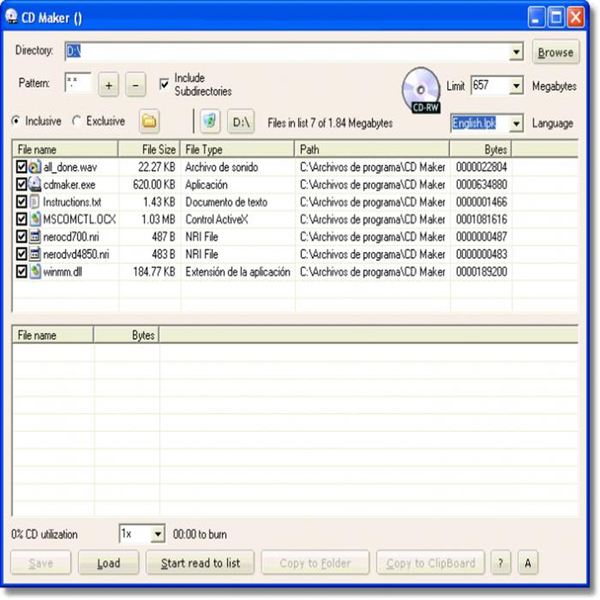The width and height of the screenshot is (600, 600).
Task: Click the plus pattern button
Action: [109, 85]
